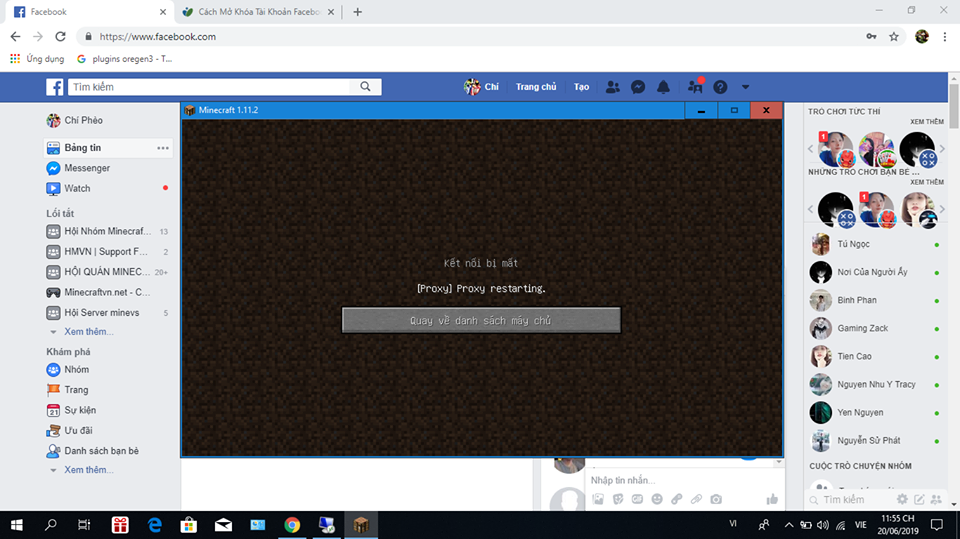Screen dimensions: 960x539
Task: Open a new browser tab
Action: pos(358,12)
